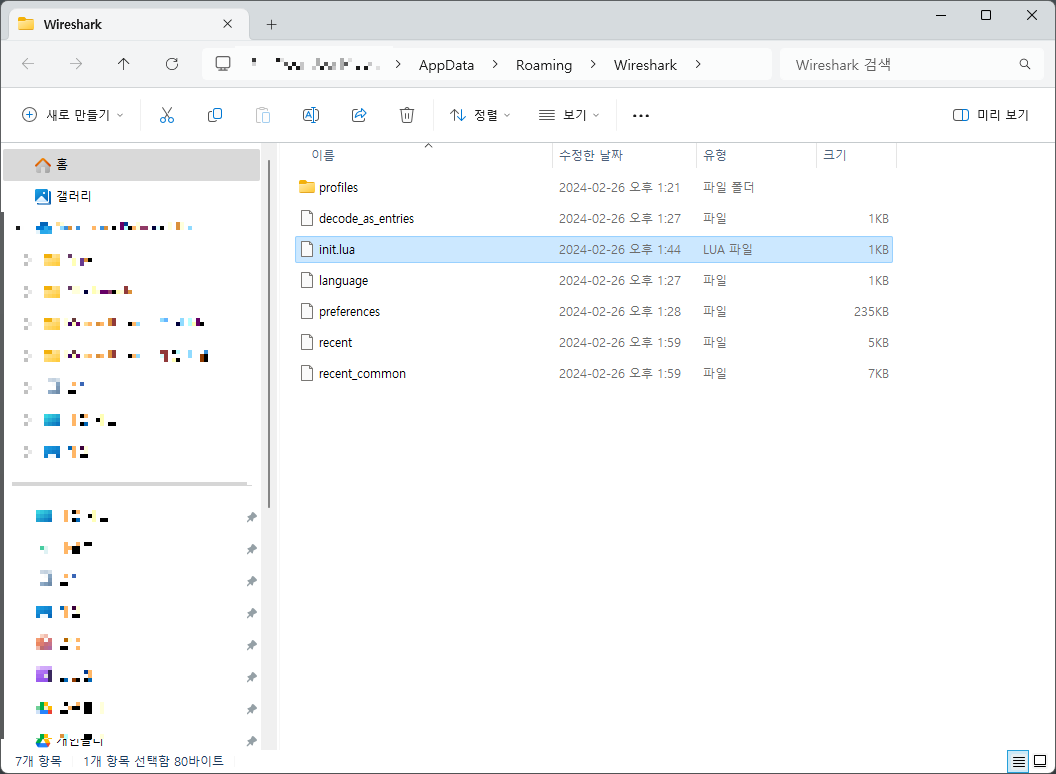The image size is (1056, 774).
Task: Switch to details view icon in status bar
Action: [x=1018, y=761]
